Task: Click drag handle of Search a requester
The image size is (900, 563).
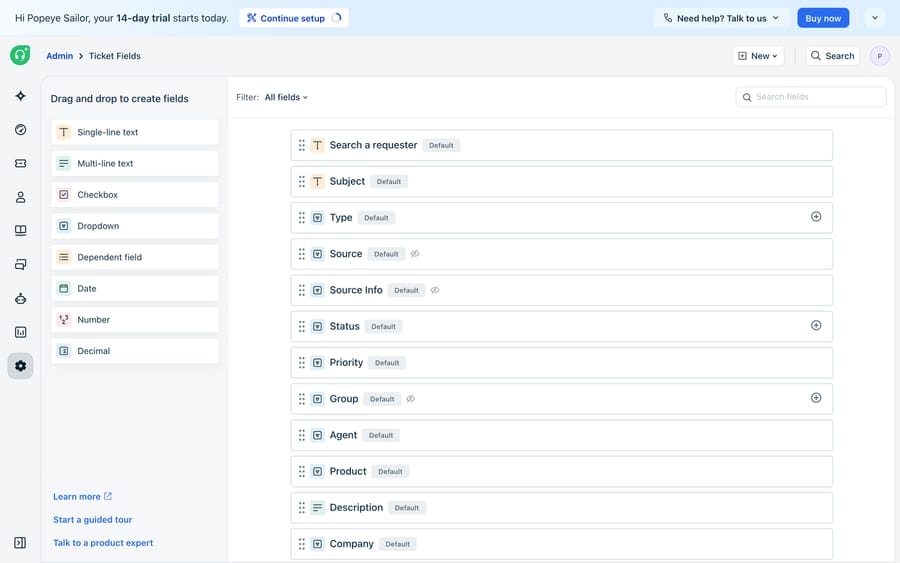Action: click(x=302, y=145)
